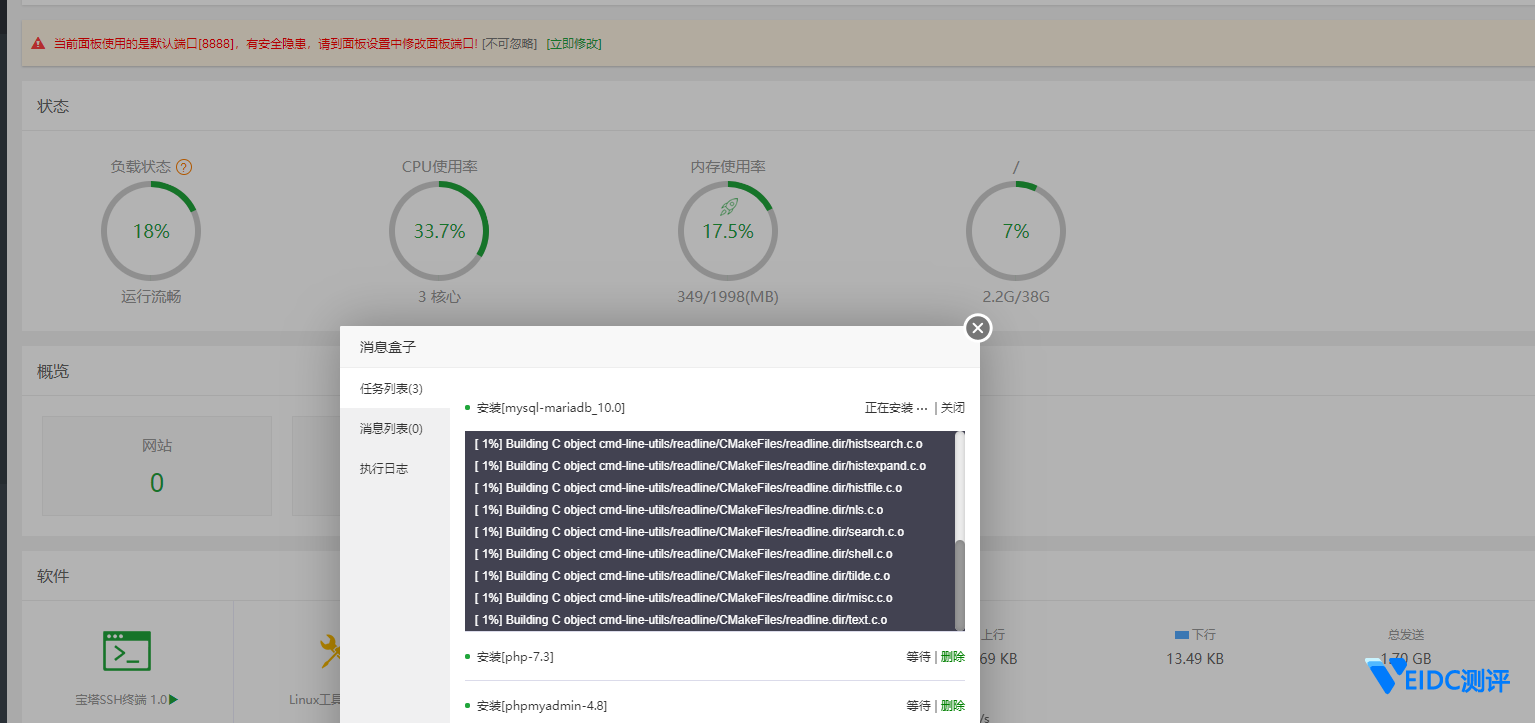
Task: Click the red warning triangle icon
Action: click(x=38, y=44)
